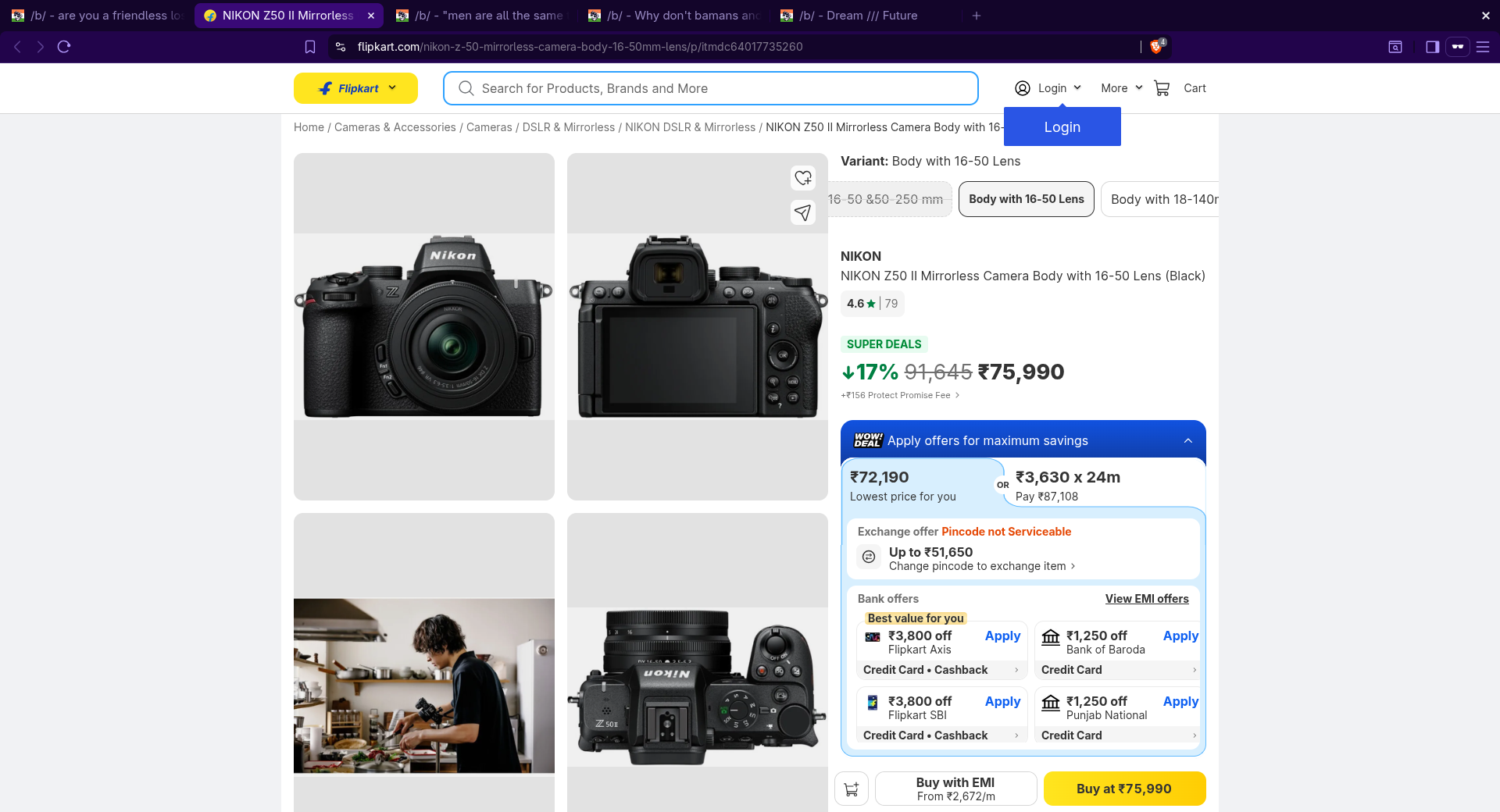Click the product search input field
The width and height of the screenshot is (1500, 812).
tap(711, 88)
